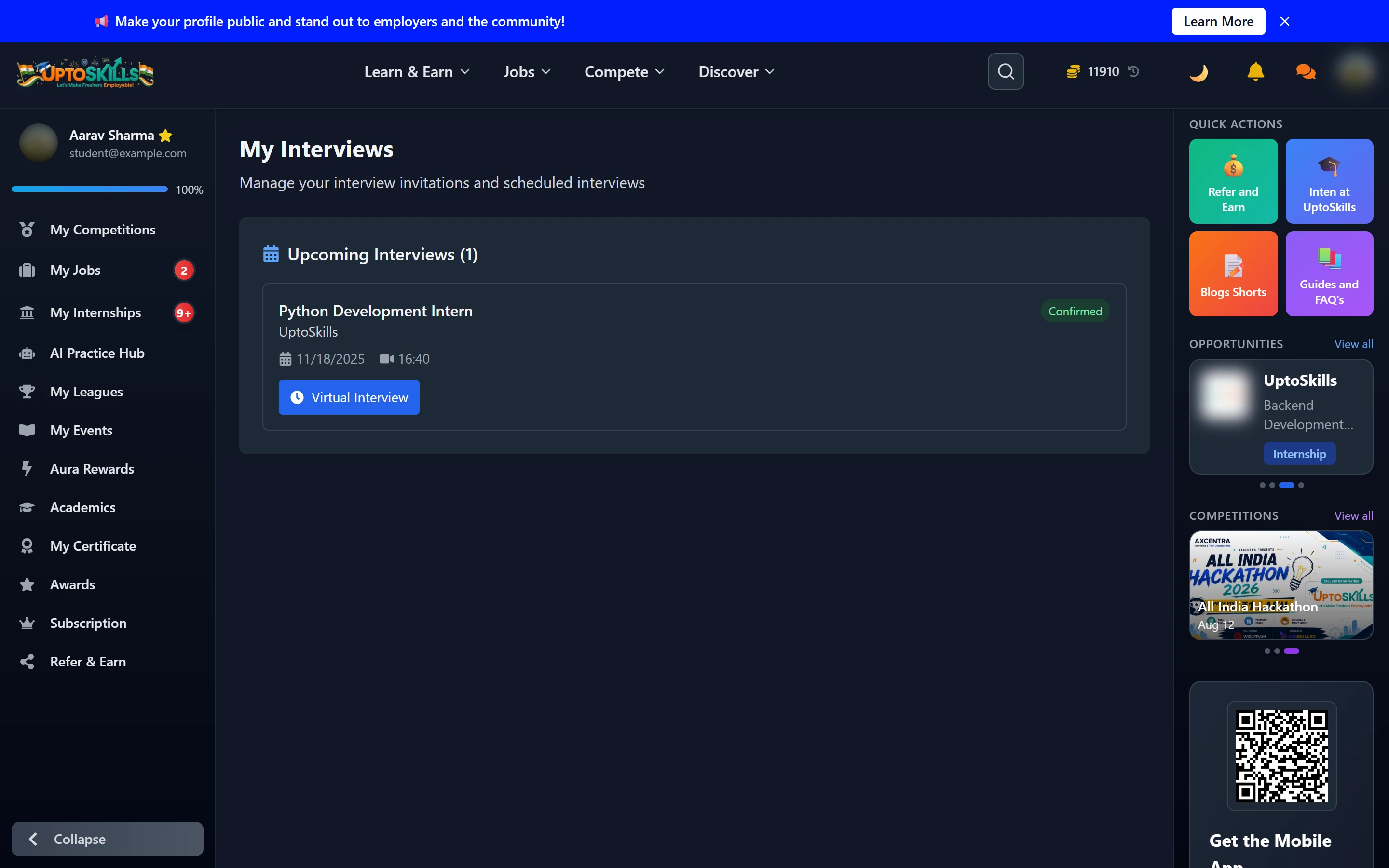Select first opportunities carousel dot
Screen dimensions: 1389x868
[x=1262, y=486]
